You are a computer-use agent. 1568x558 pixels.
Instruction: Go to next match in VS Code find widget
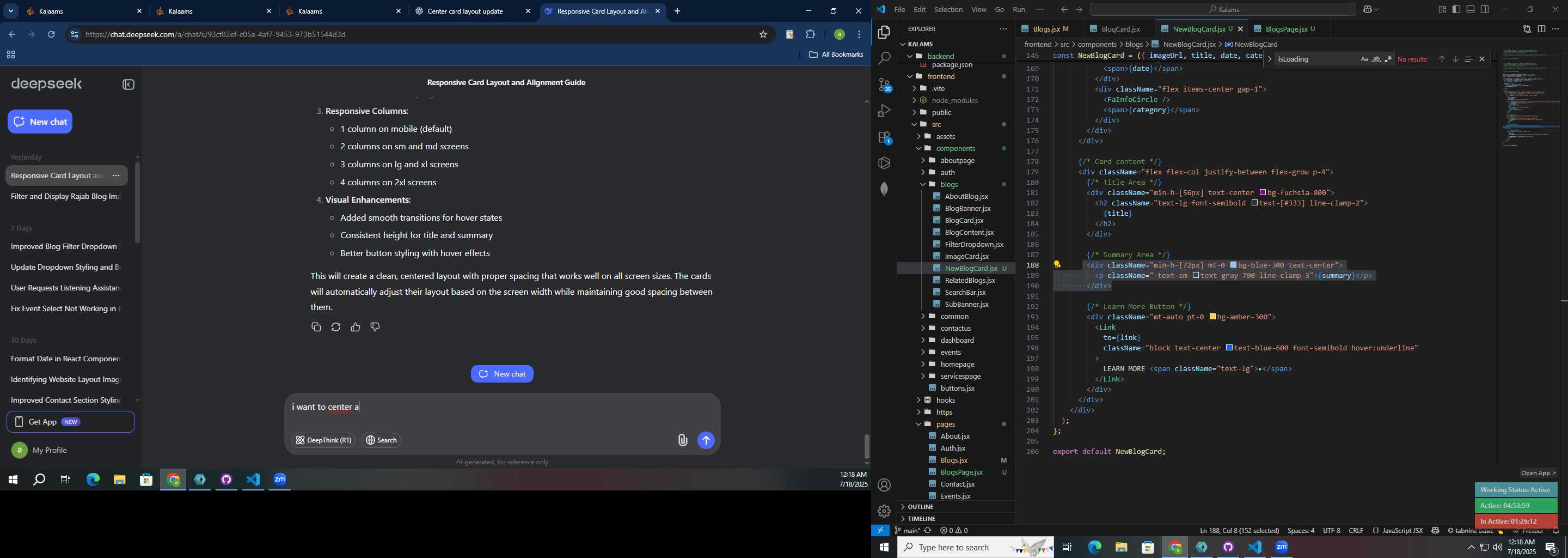(x=1455, y=59)
